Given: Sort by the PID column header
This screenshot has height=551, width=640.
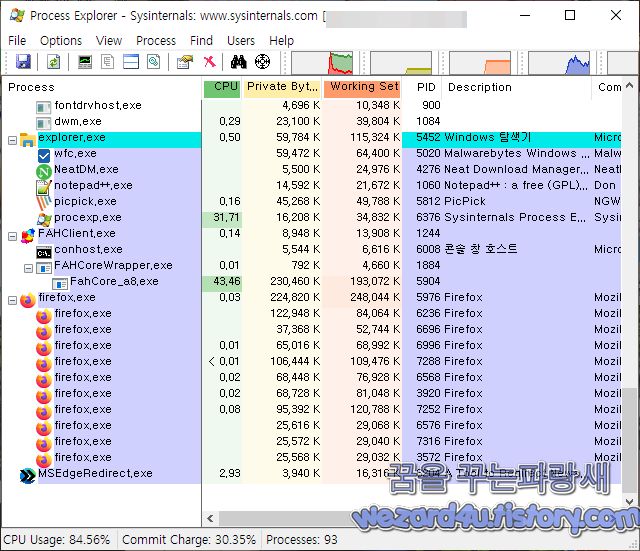Looking at the screenshot, I should 422,87.
